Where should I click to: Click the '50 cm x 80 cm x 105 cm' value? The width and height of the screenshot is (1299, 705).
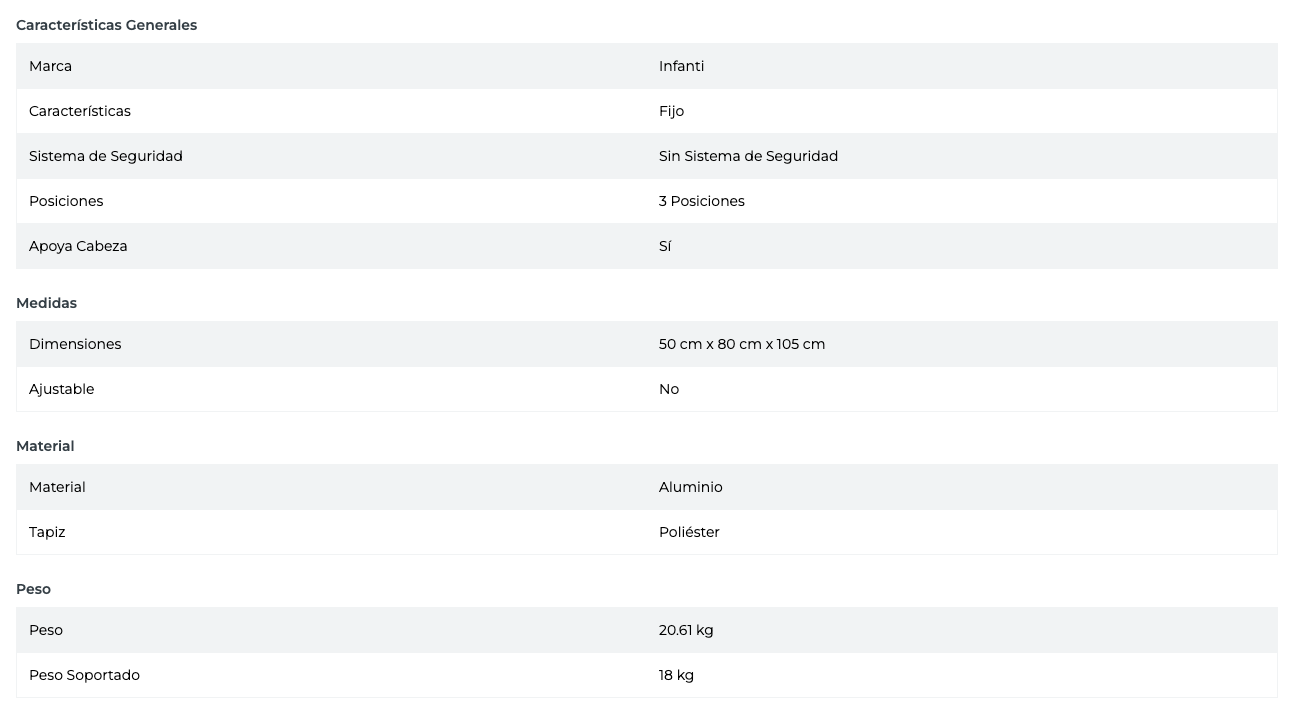(x=741, y=344)
